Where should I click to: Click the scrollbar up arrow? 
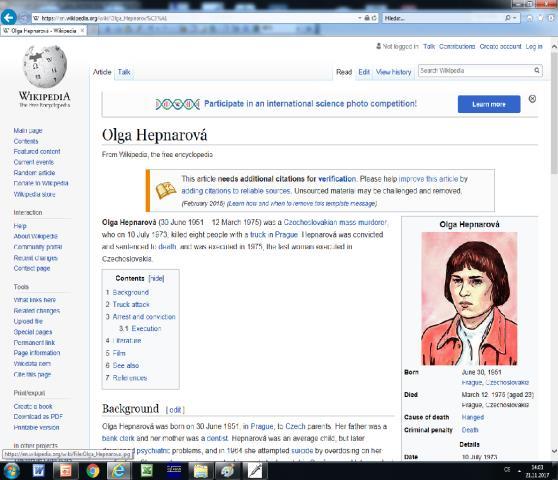tap(554, 47)
